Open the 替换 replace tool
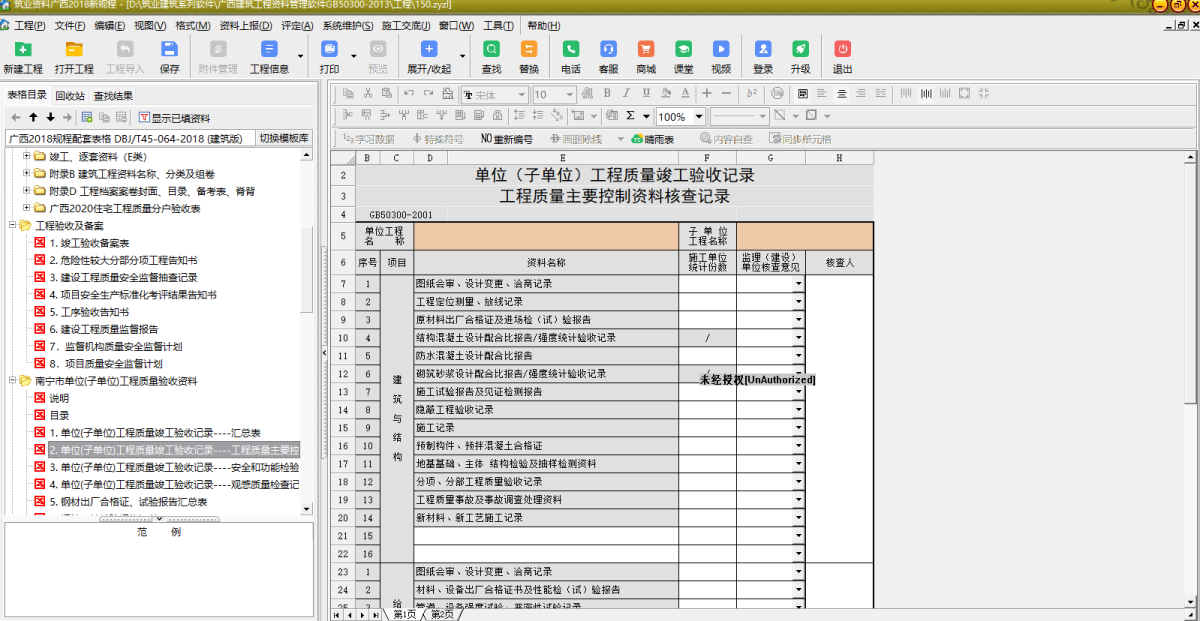The width and height of the screenshot is (1200, 621). (529, 56)
